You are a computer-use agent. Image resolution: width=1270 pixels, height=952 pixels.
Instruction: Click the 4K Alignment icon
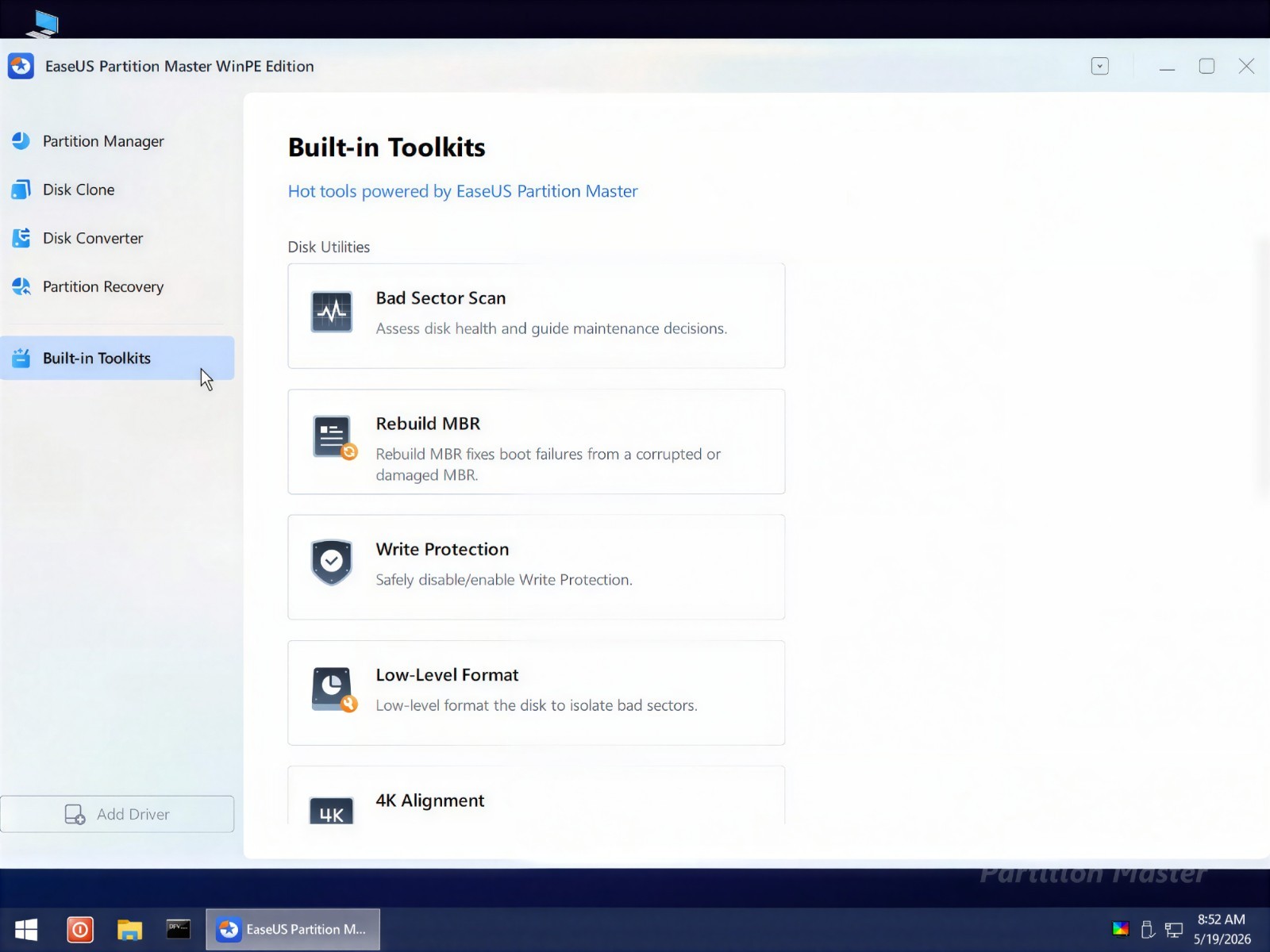[332, 811]
